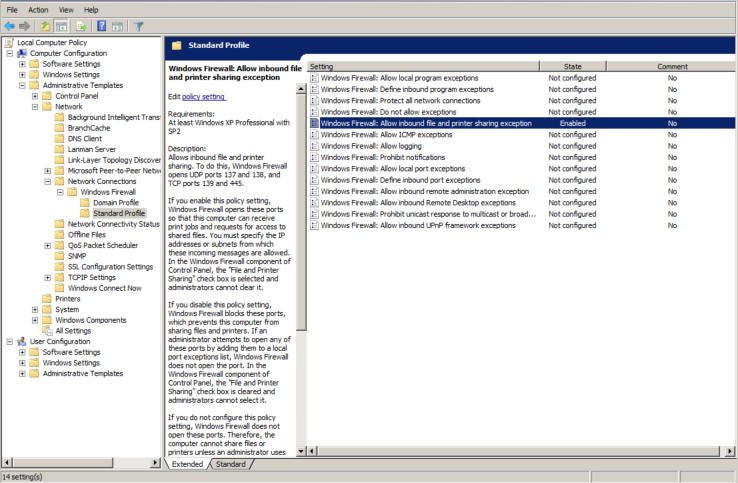Click the Up One Level folder icon
738x483 pixels.
[x=45, y=26]
